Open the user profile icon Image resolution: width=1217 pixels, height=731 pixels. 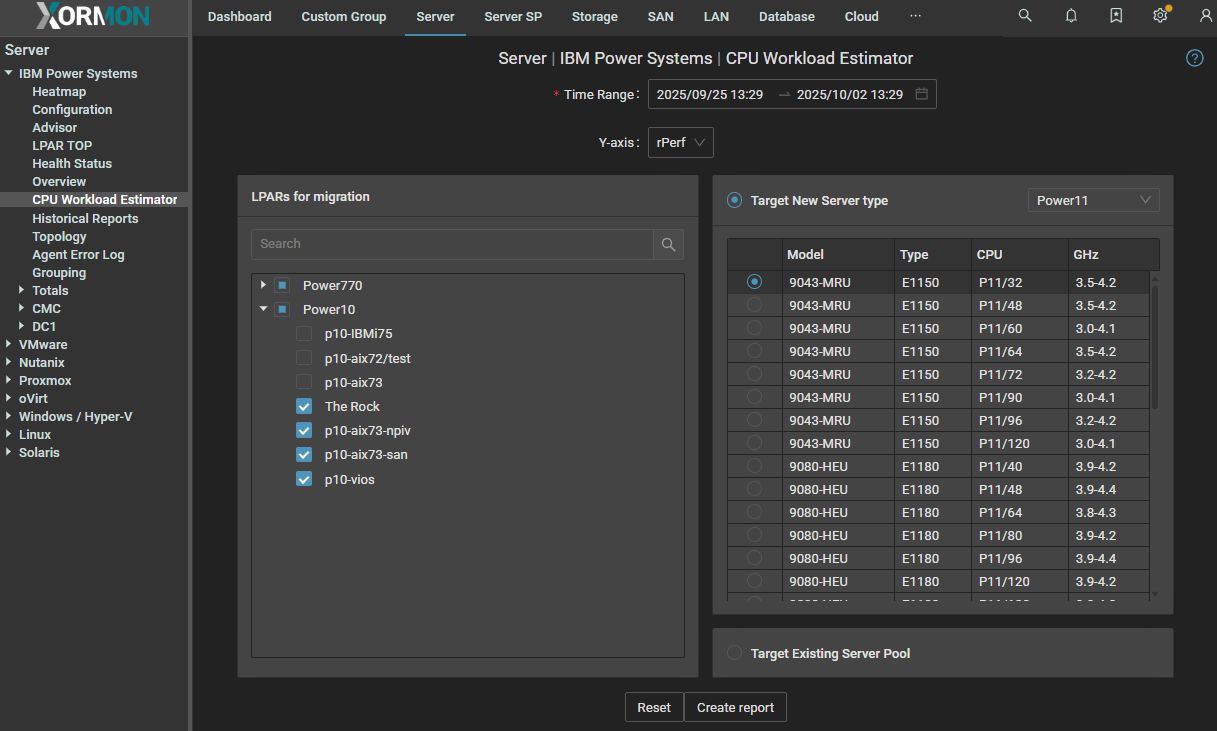[x=1205, y=16]
